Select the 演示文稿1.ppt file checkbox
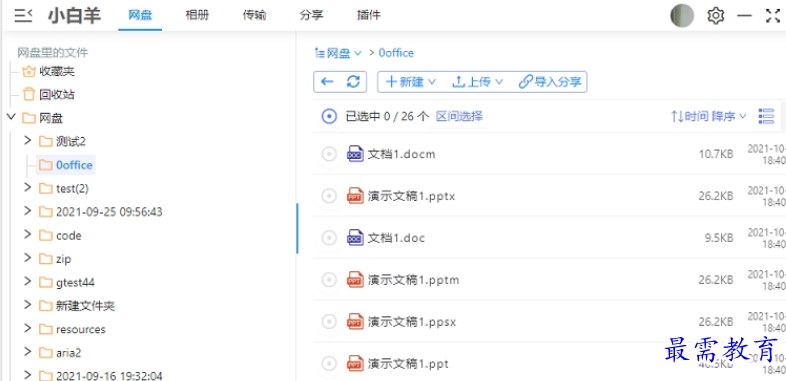The height and width of the screenshot is (381, 786). point(329,363)
